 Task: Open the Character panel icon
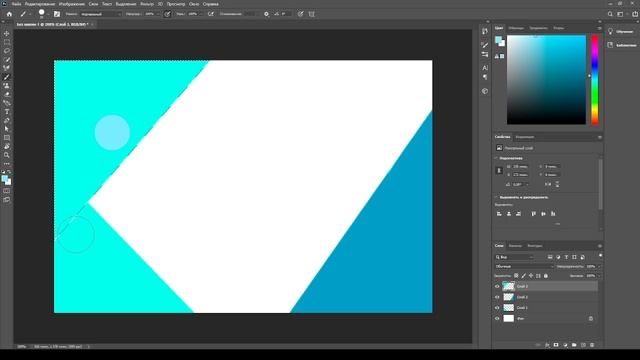[x=484, y=68]
